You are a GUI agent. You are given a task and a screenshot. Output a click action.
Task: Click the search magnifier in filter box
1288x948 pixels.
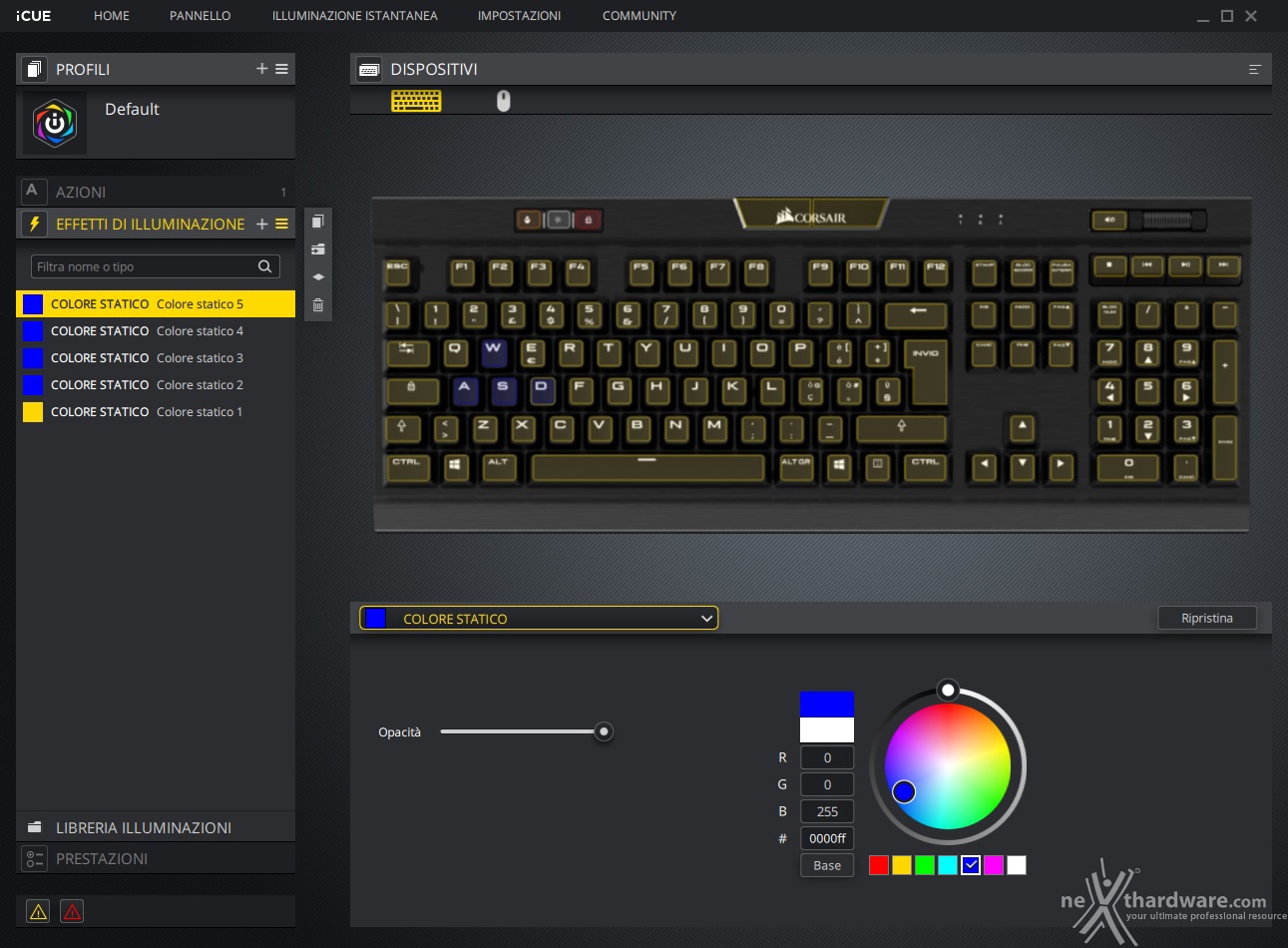click(x=264, y=266)
